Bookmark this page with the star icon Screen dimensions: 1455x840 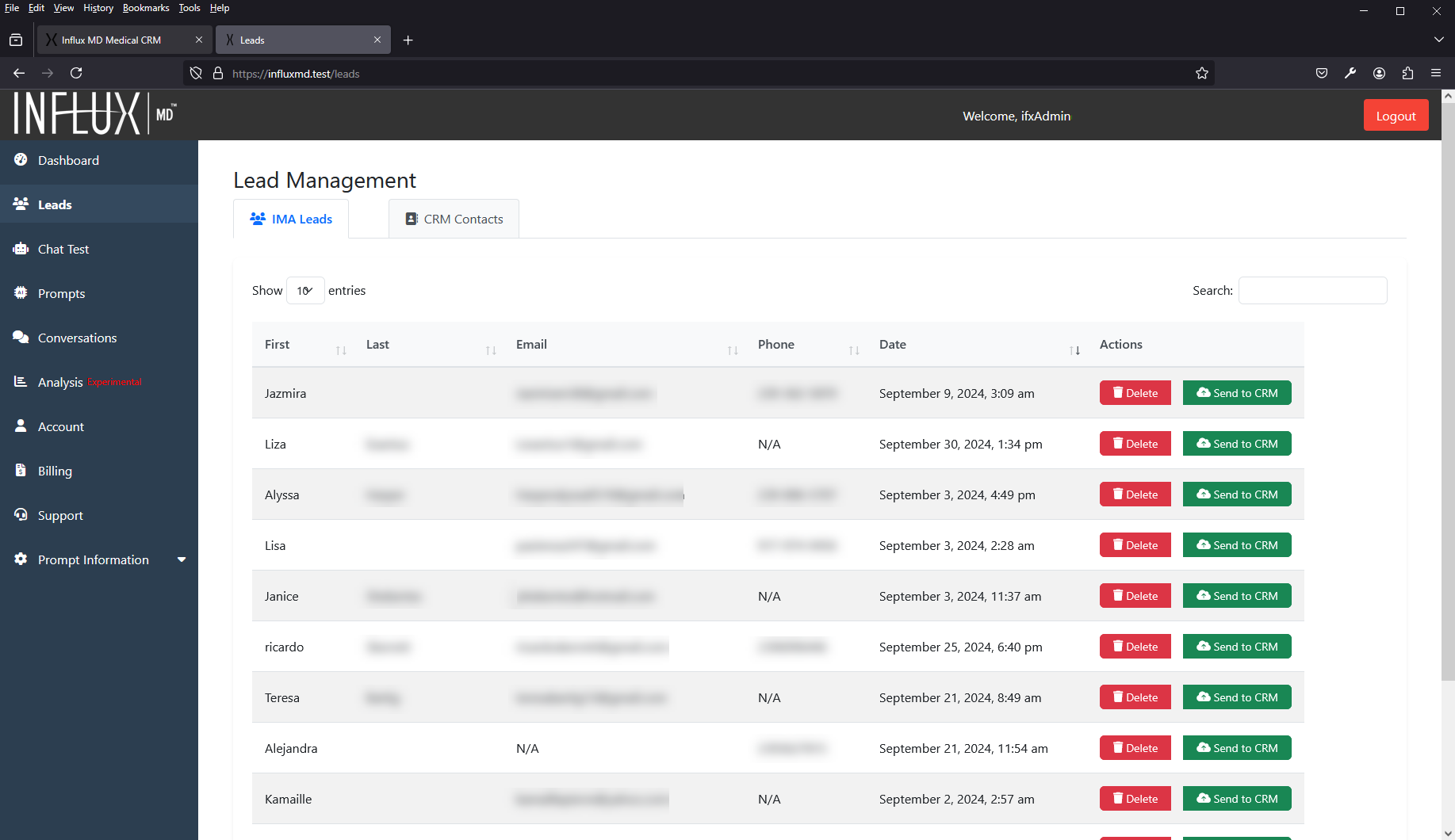pos(1202,74)
